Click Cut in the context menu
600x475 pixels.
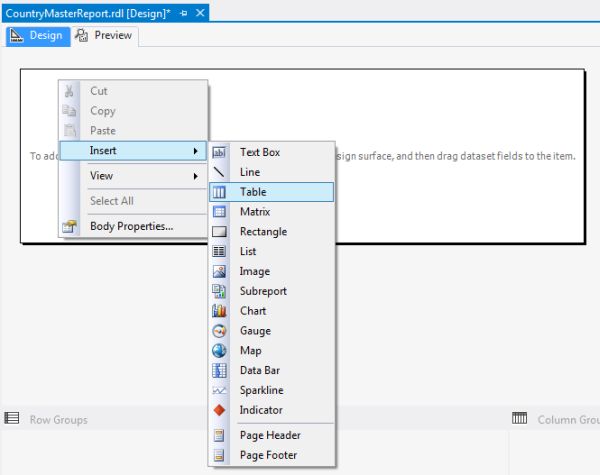133,91
